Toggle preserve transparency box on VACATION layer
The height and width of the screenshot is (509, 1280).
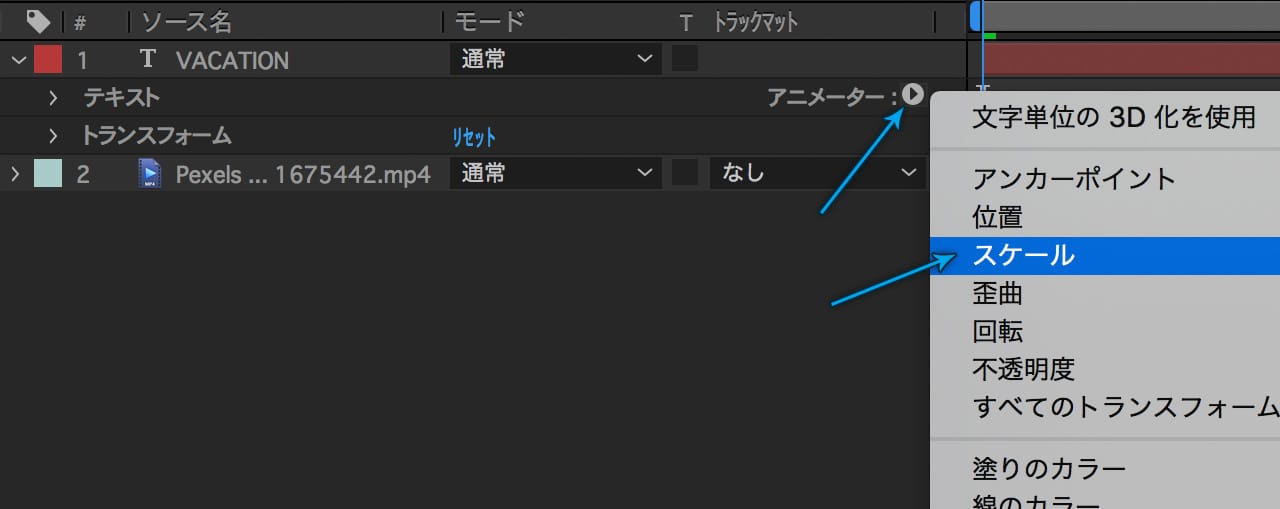pos(684,59)
